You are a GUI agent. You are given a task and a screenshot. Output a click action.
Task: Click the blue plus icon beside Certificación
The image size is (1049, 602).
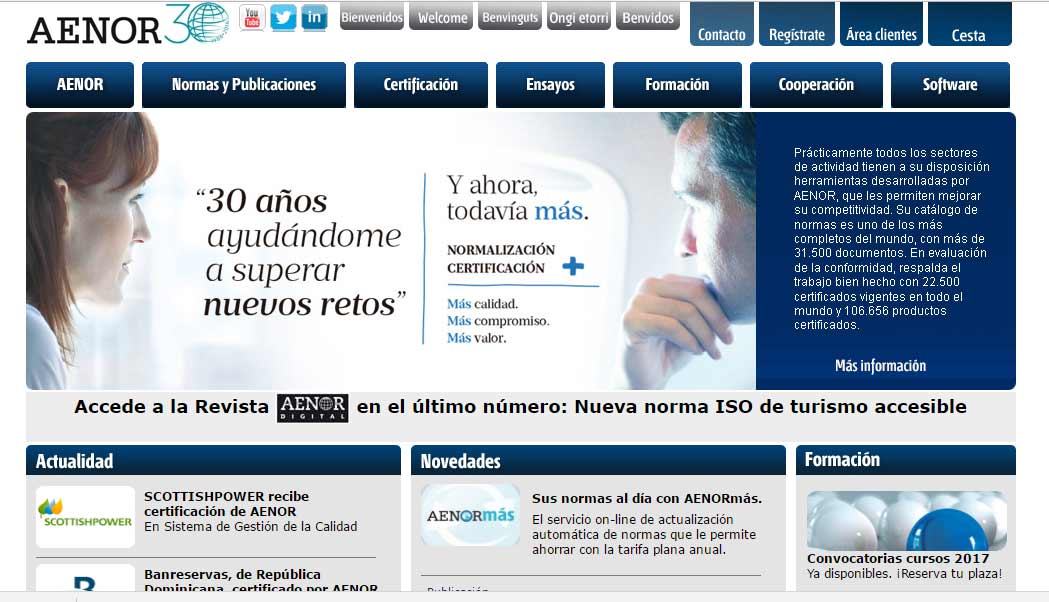coord(573,266)
